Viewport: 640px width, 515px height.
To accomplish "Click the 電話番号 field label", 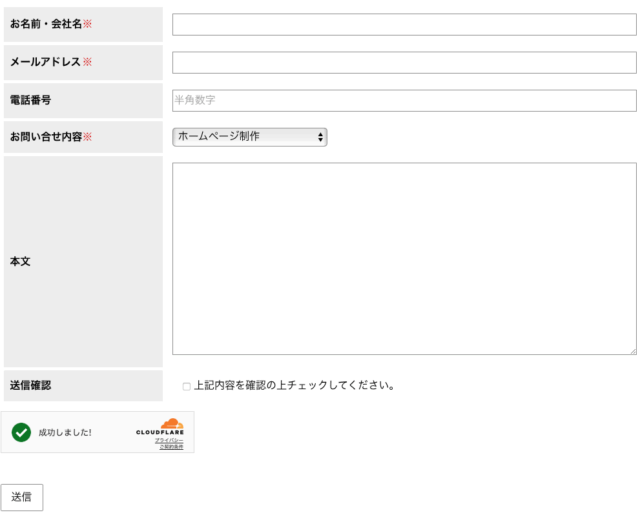I will (x=30, y=100).
